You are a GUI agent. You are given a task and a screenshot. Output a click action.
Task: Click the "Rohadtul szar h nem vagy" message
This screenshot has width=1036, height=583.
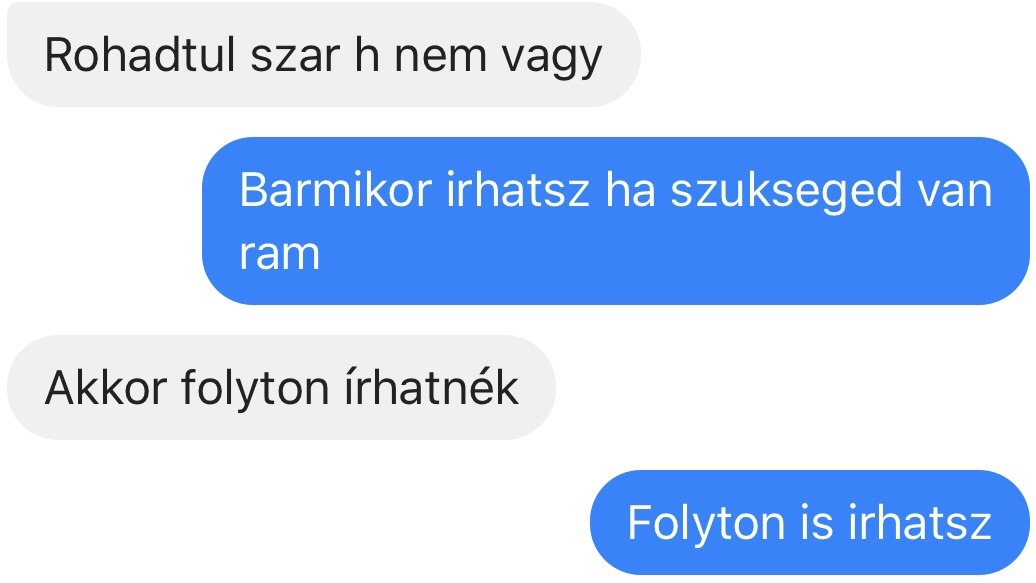[x=324, y=55]
